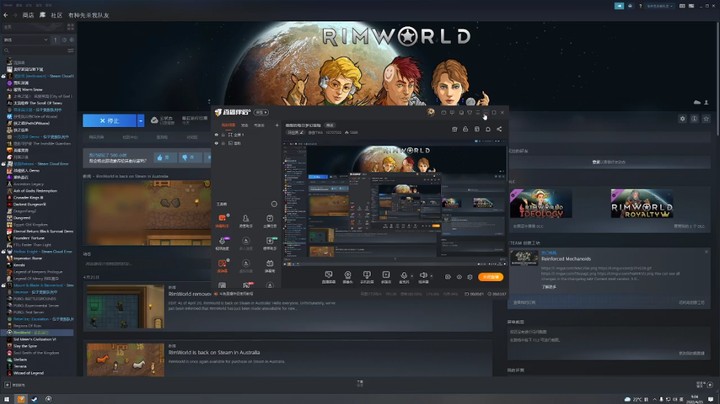Viewport: 720px width, 404px height.
Task: Add a new scene with plus icon in streaming app
Action: pyautogui.click(x=276, y=125)
